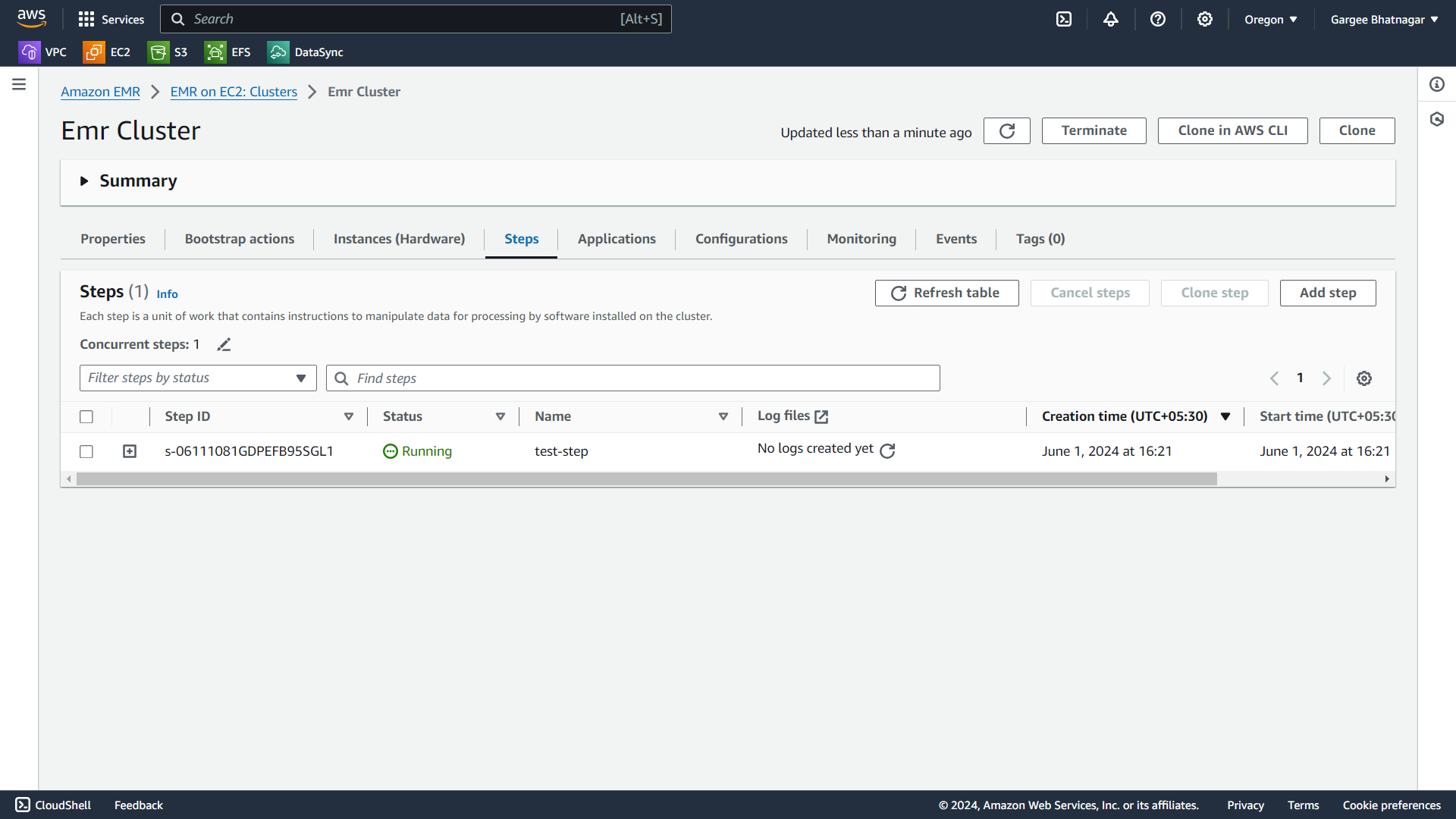Open the DataSync service shortcut

click(306, 52)
